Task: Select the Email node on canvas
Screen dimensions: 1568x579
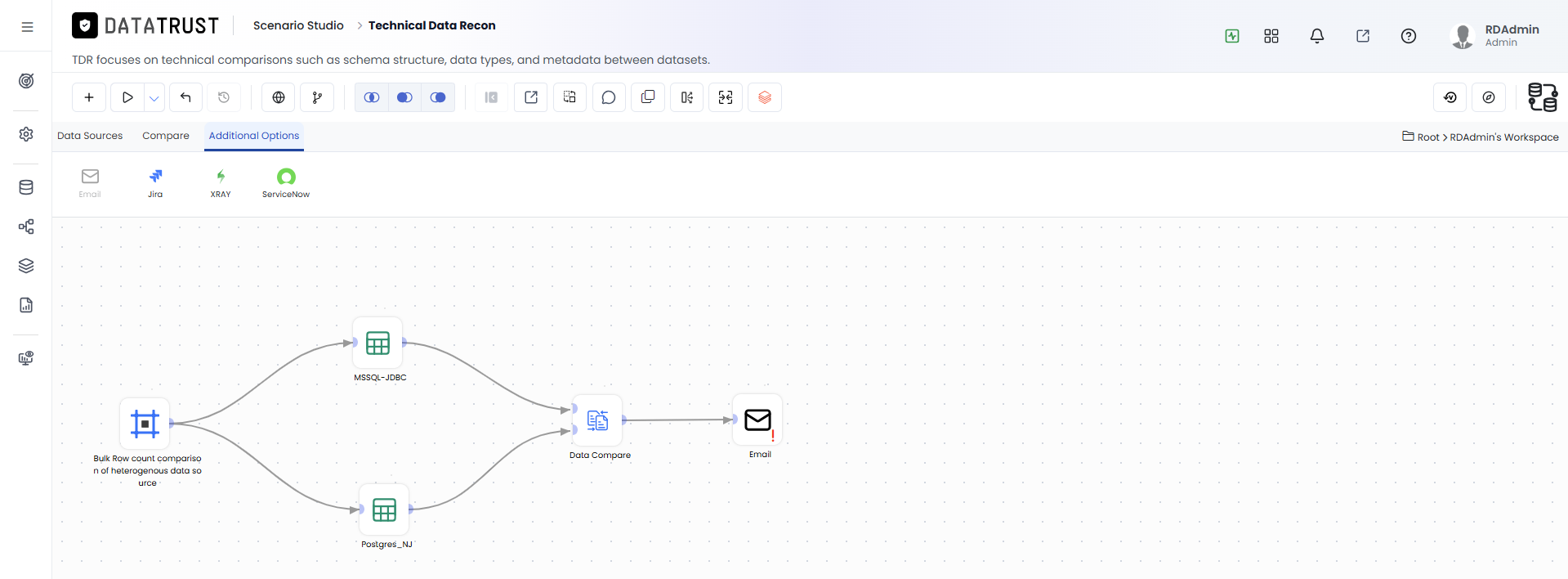Action: click(757, 420)
